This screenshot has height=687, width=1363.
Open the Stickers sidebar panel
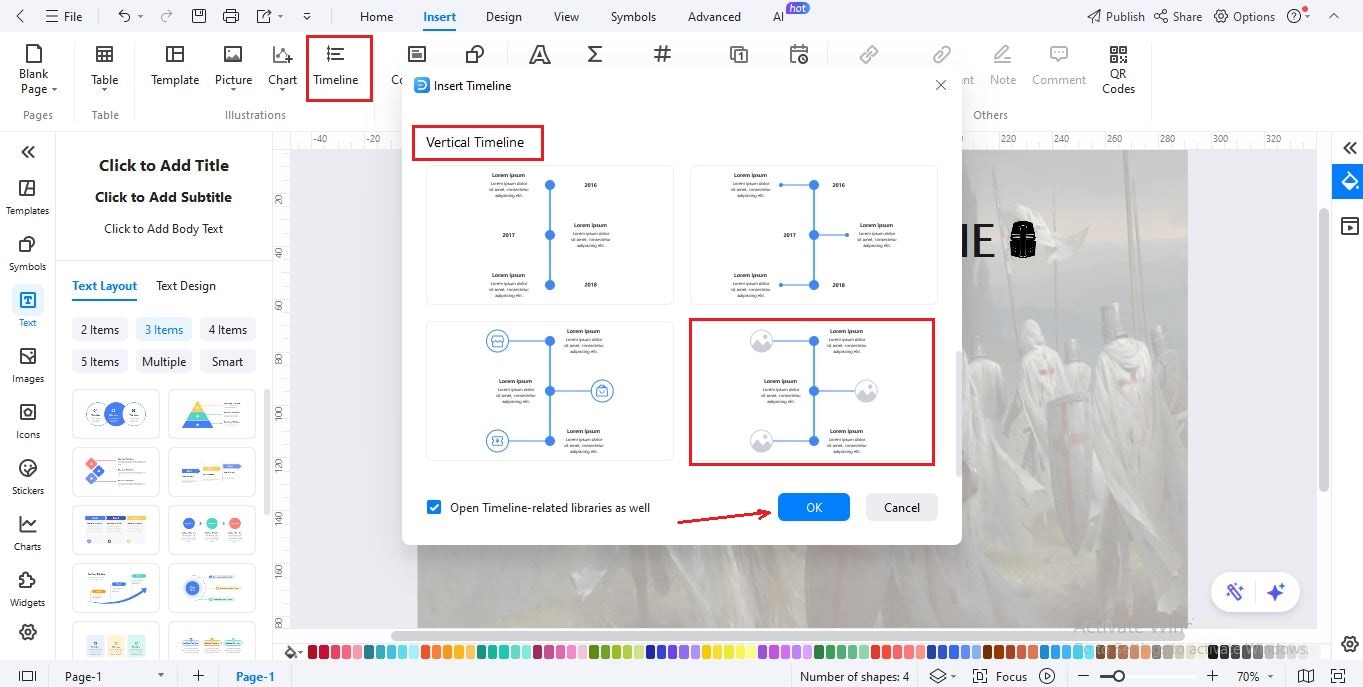click(28, 477)
